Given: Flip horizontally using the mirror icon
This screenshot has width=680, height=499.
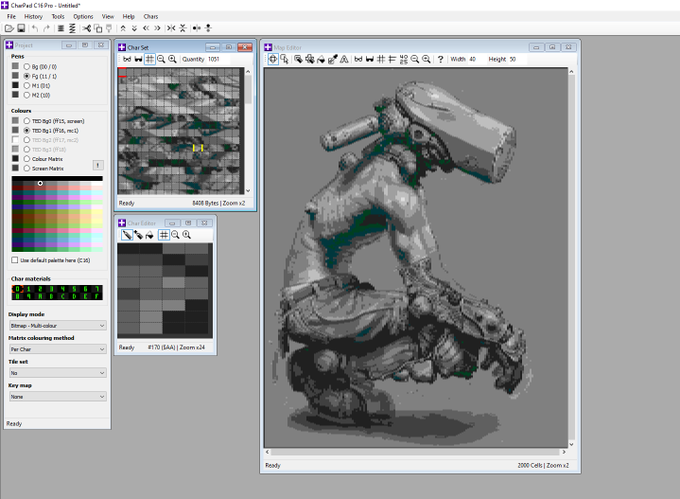Looking at the screenshot, I should pyautogui.click(x=171, y=29).
